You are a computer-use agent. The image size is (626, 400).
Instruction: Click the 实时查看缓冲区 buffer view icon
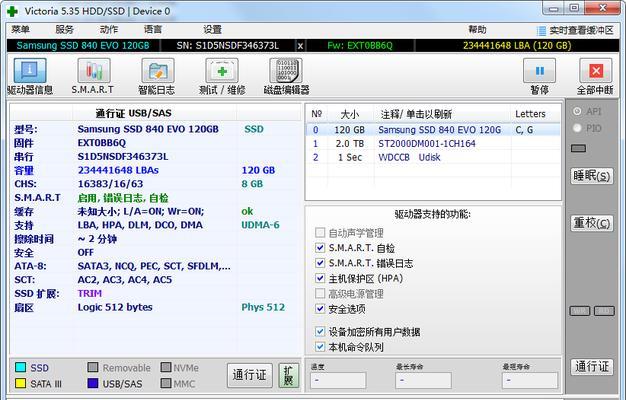pos(541,31)
